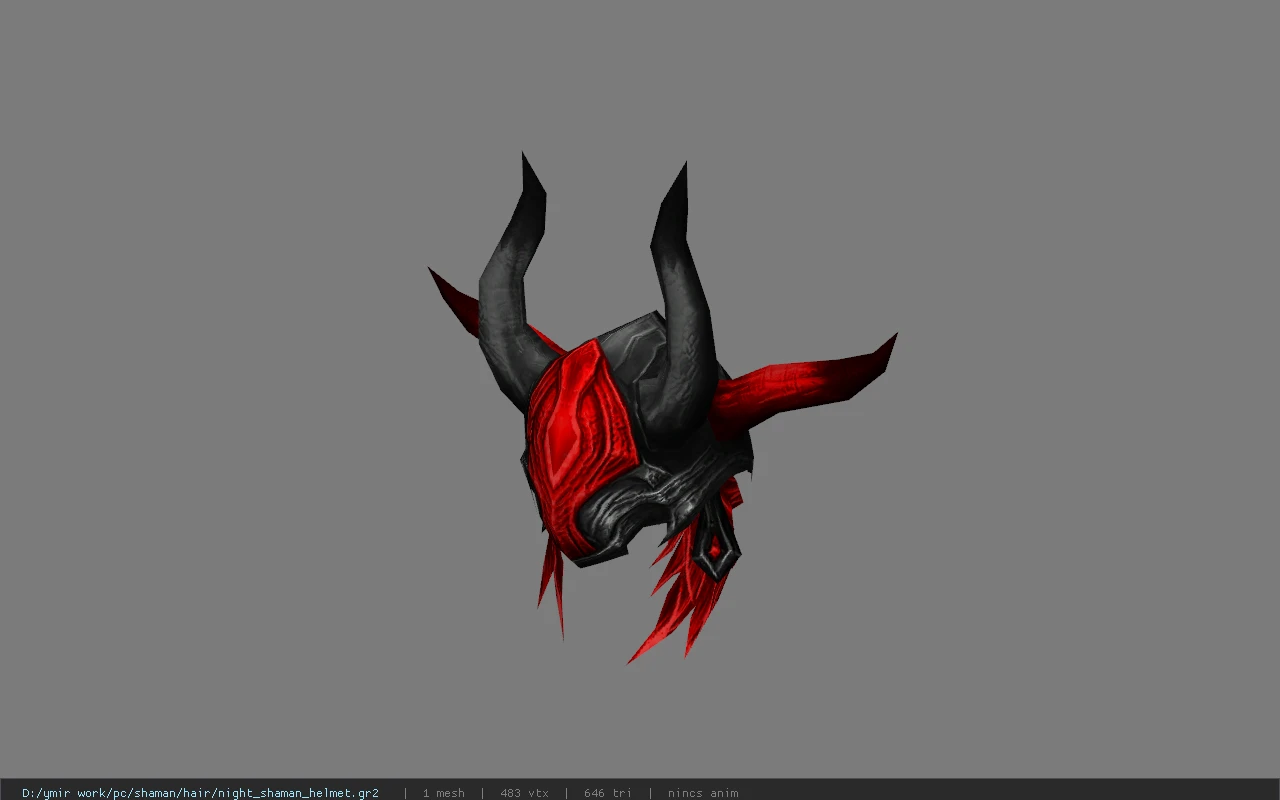1280x800 pixels.
Task: Click the '1 mesh' status entry
Action: (x=443, y=792)
